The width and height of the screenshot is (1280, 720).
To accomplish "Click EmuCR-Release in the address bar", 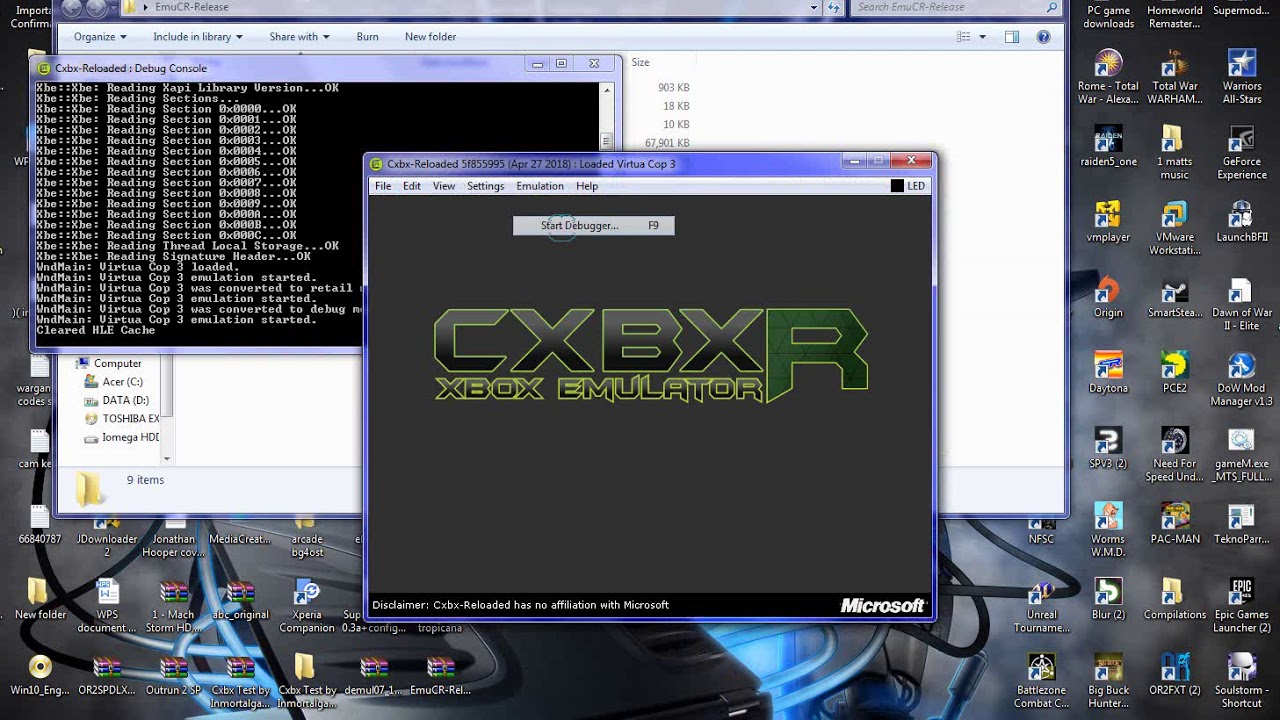I will (x=191, y=7).
